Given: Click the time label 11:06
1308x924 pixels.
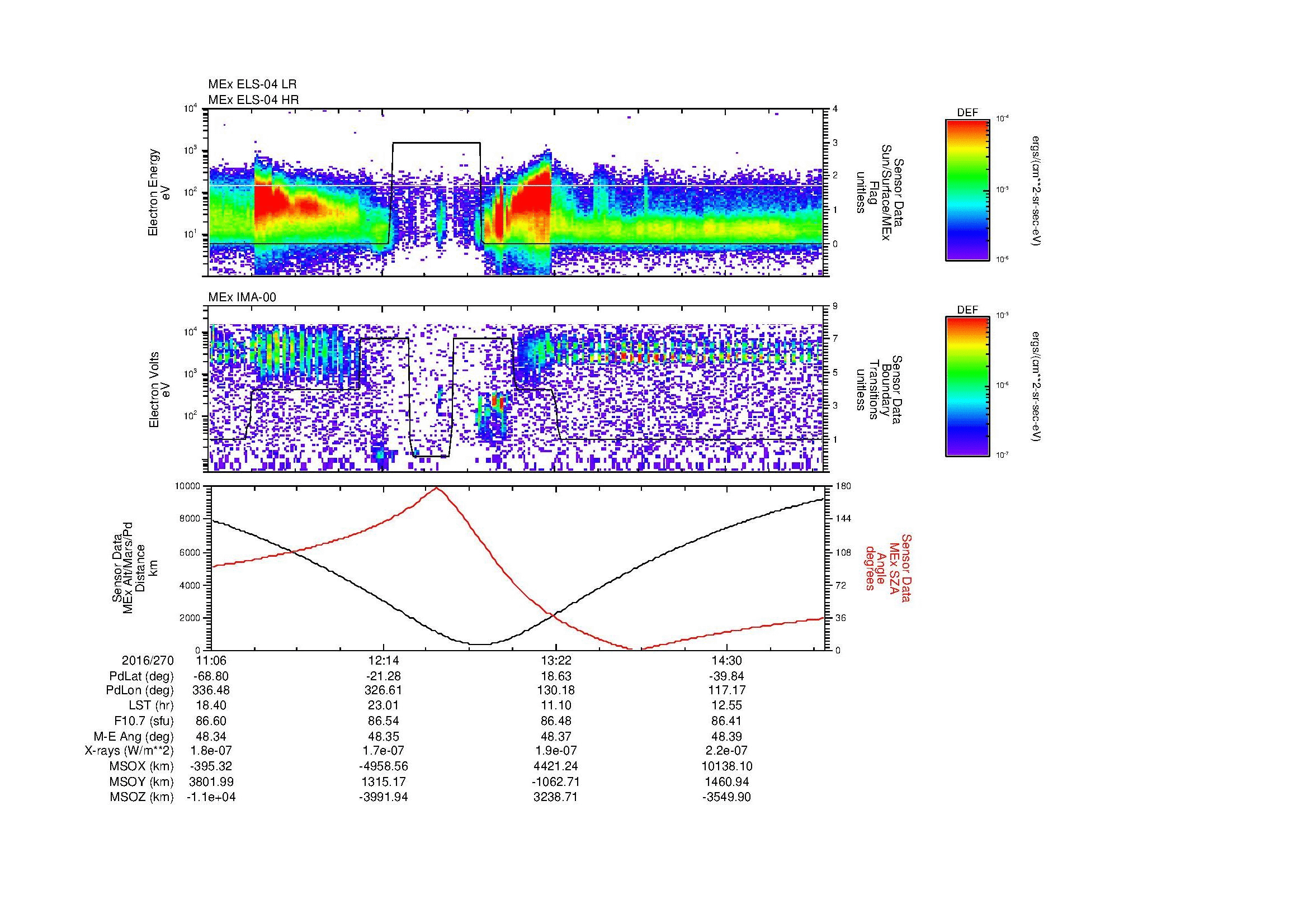Looking at the screenshot, I should click(211, 660).
